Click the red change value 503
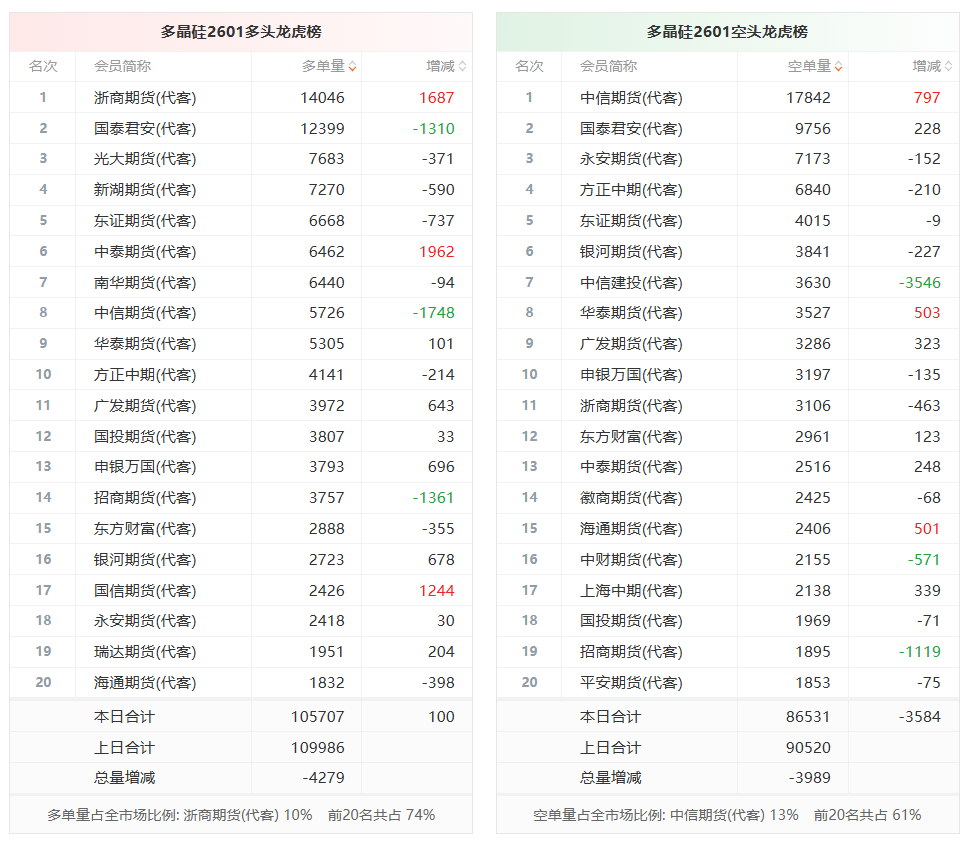 point(927,313)
